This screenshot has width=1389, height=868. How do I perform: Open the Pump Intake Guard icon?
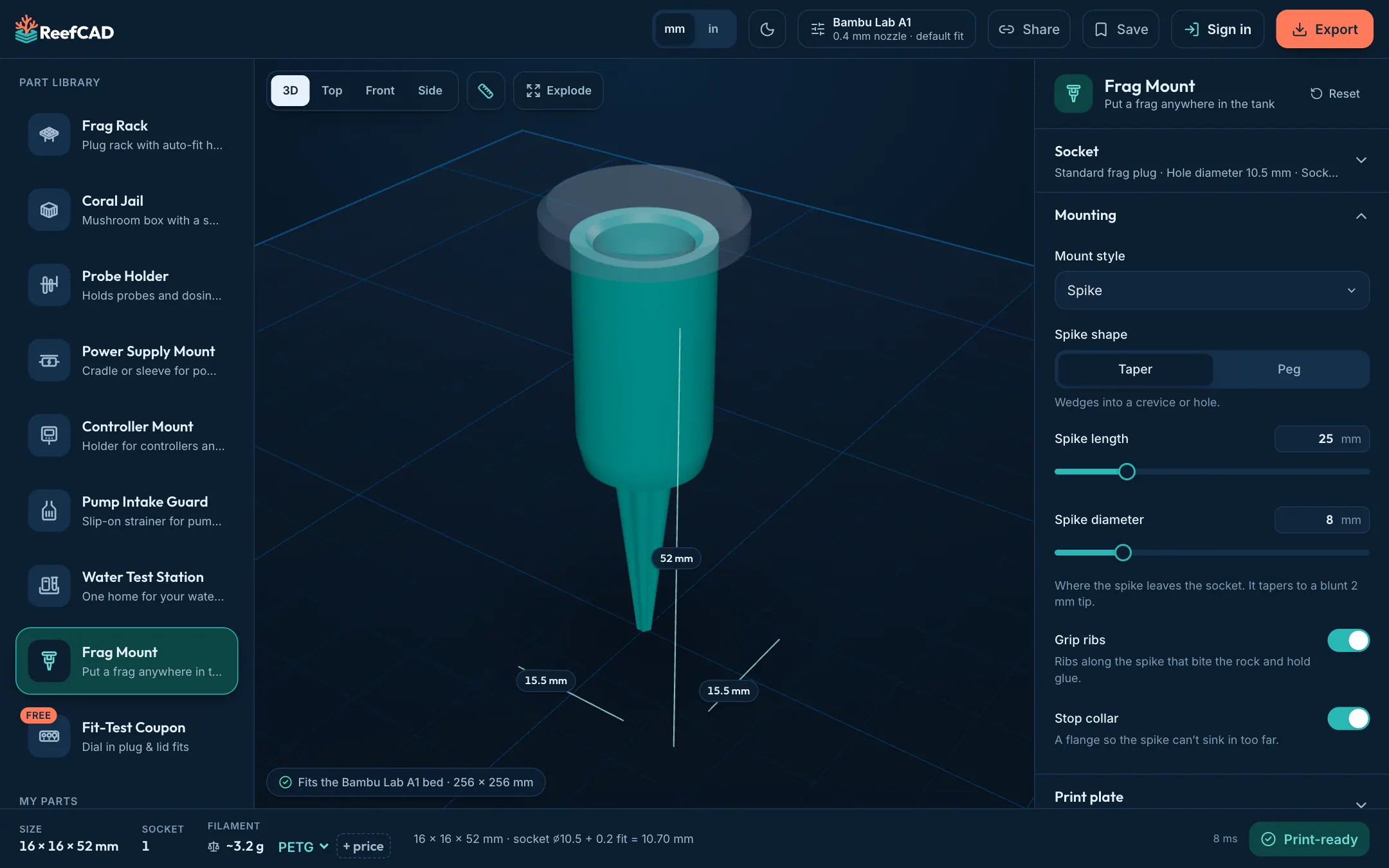point(49,511)
